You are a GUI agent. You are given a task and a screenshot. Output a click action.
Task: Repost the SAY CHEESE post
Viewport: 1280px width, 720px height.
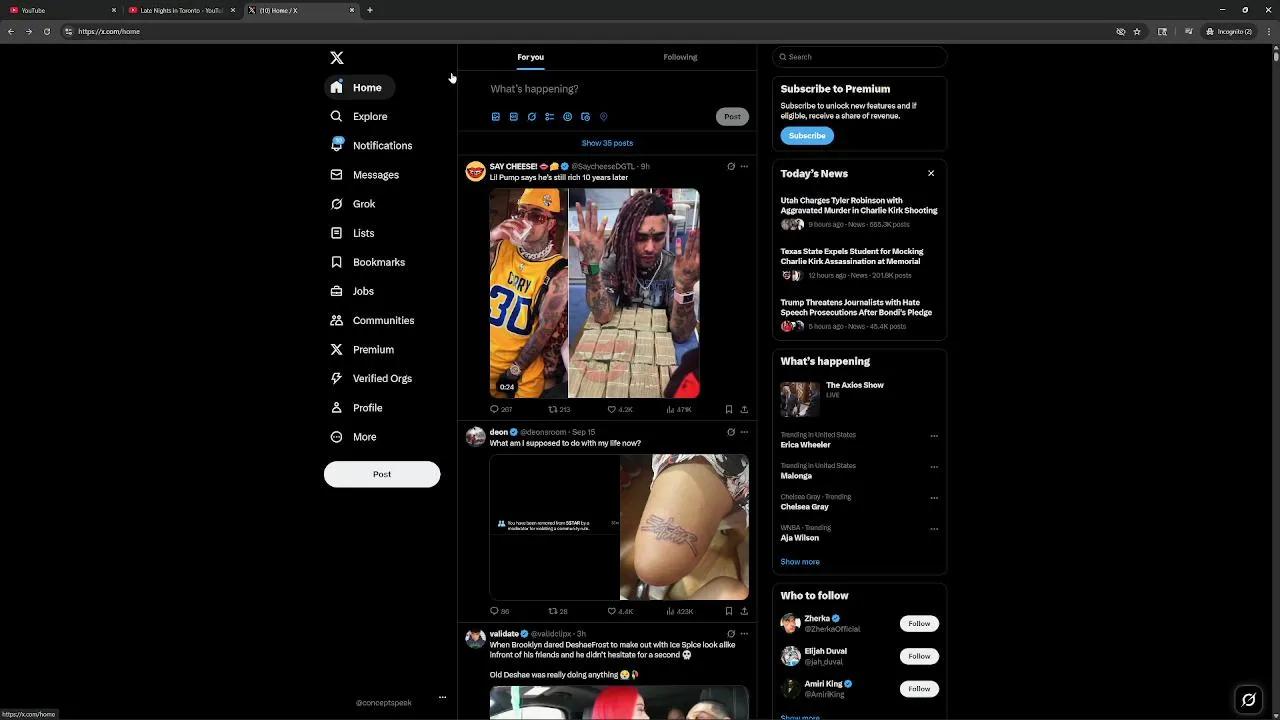click(559, 409)
